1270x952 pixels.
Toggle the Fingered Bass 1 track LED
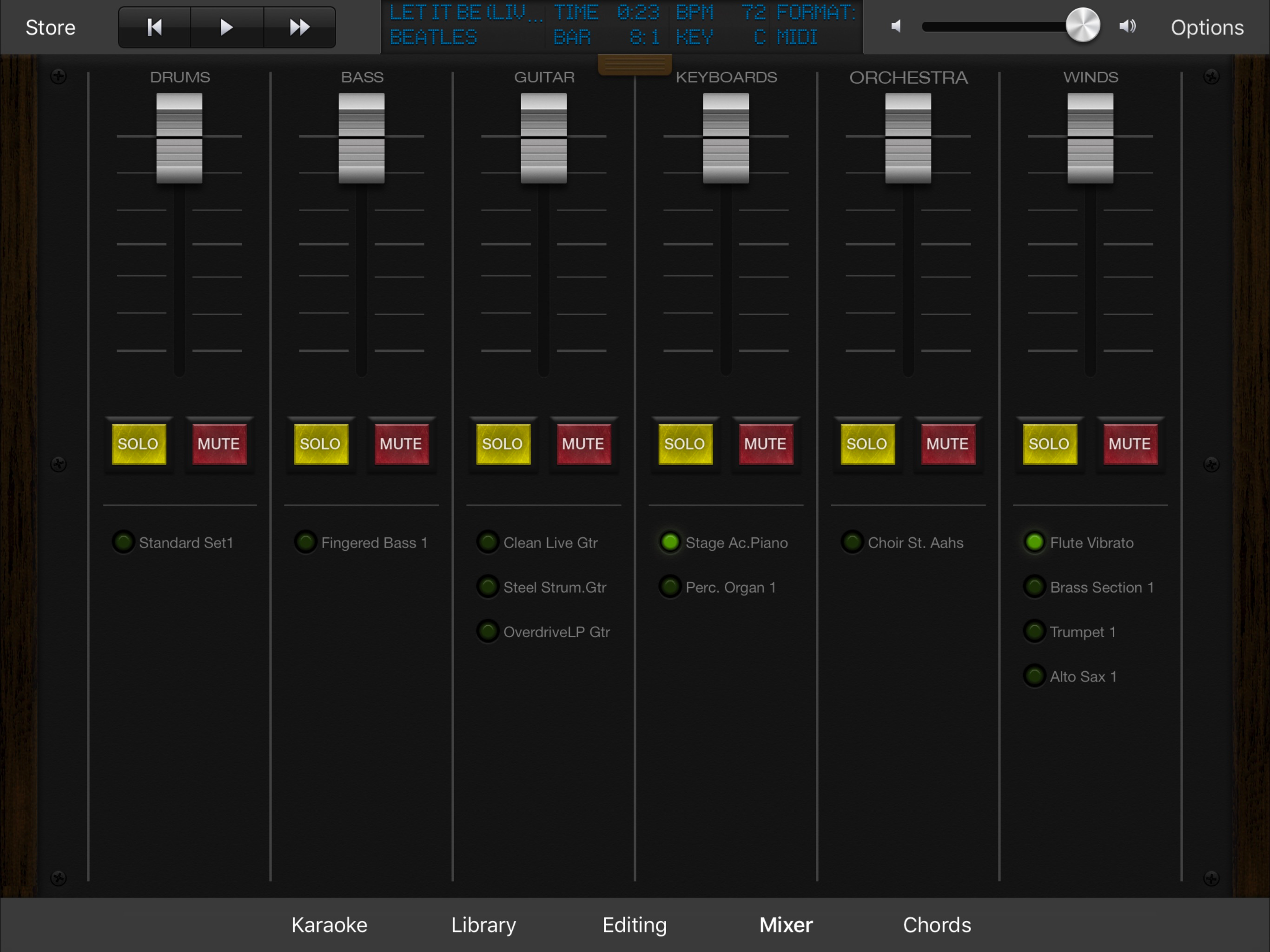(305, 542)
